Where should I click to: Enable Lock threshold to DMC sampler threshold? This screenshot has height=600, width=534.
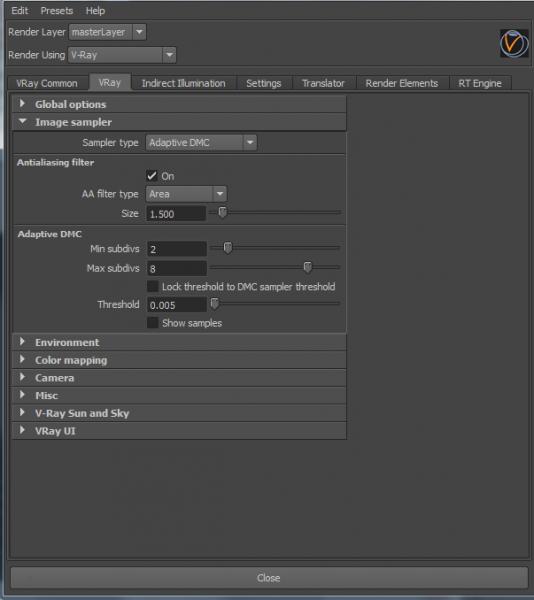point(153,286)
